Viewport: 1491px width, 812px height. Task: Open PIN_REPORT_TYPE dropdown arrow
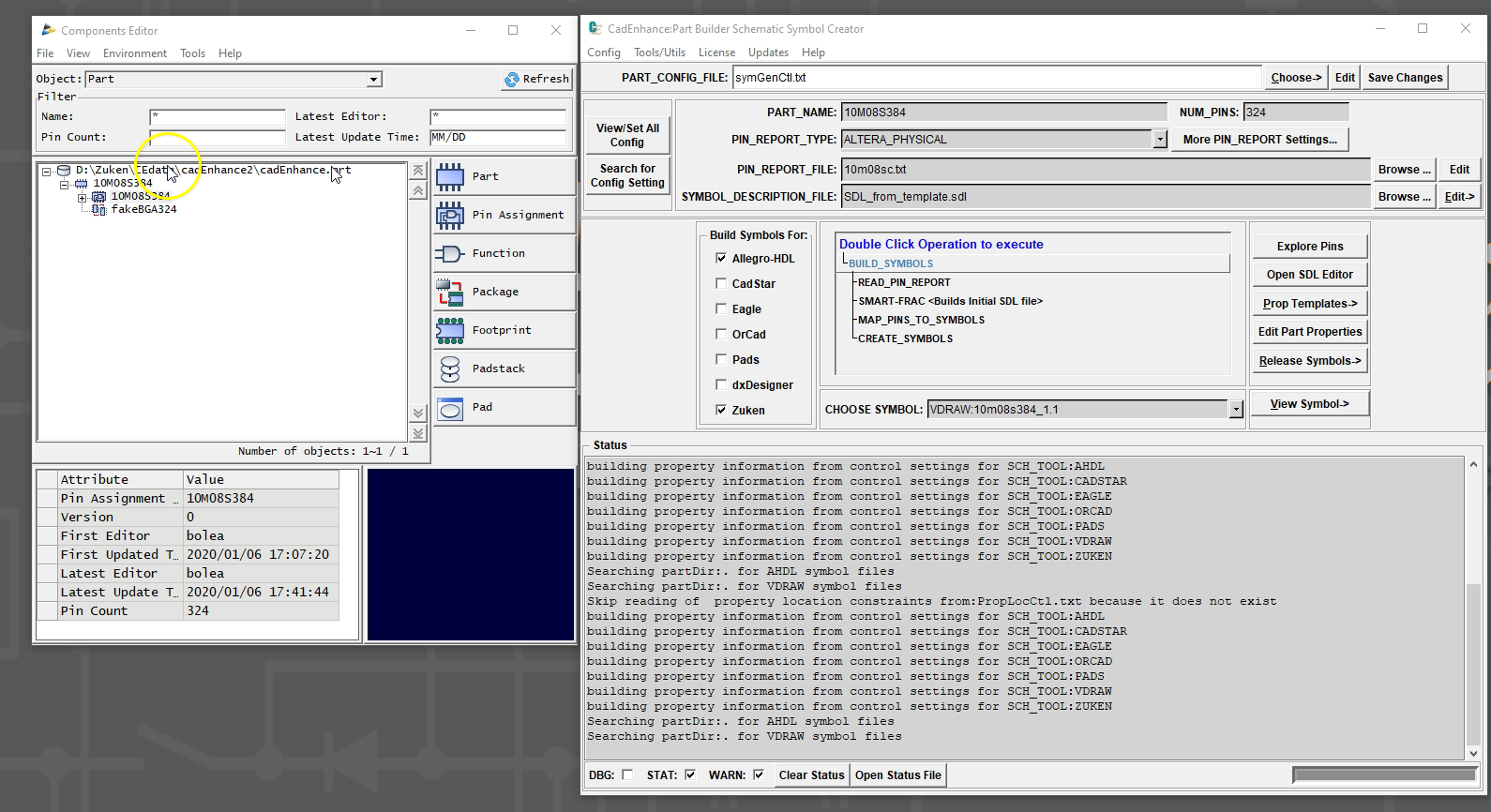coord(1160,140)
